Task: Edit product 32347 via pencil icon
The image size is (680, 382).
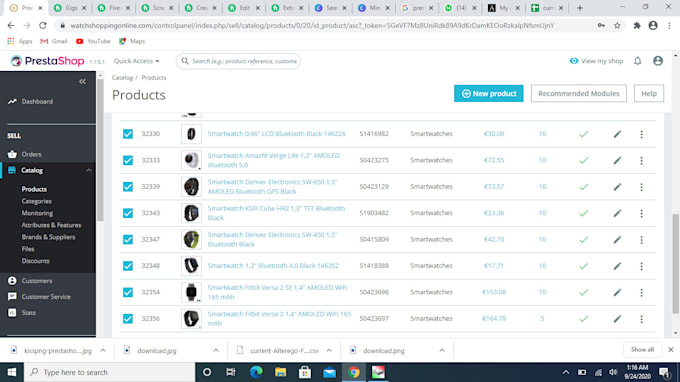Action: tap(617, 240)
